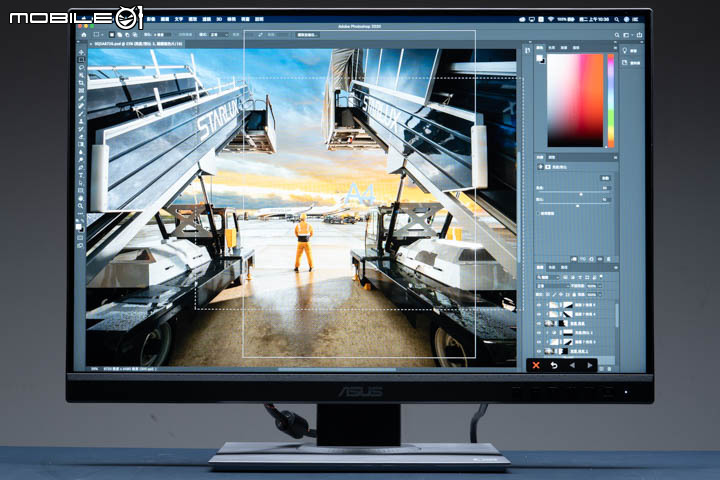Open the layer Opacity dropdown
This screenshot has height=480, width=720.
(x=598, y=286)
